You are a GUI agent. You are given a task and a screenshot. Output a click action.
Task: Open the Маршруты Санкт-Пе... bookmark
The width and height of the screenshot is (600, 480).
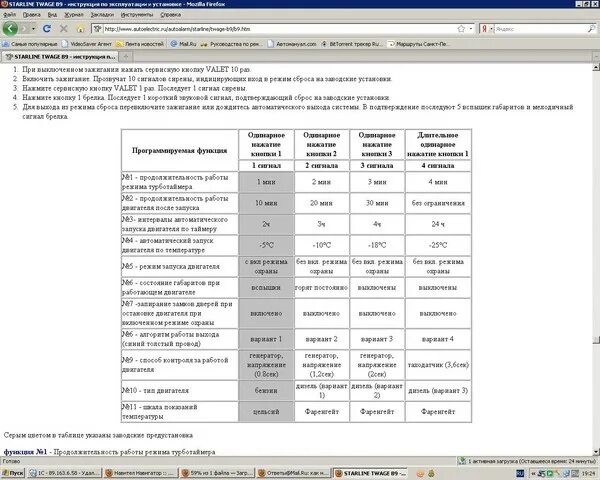click(x=419, y=44)
